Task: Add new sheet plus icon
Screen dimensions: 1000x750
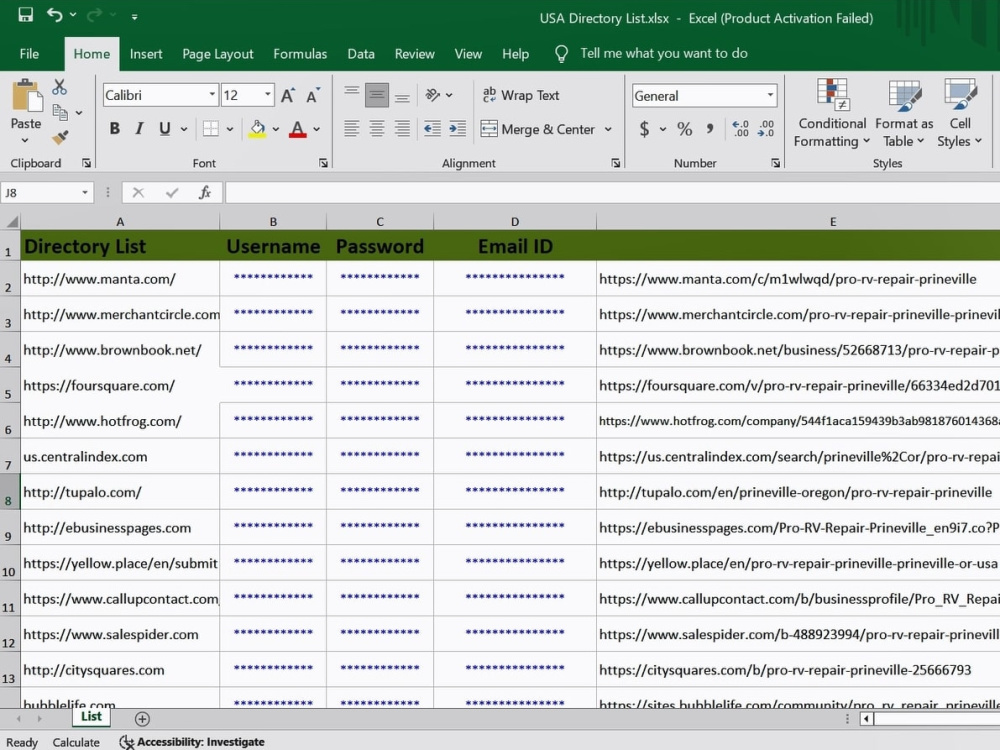Action: click(142, 719)
